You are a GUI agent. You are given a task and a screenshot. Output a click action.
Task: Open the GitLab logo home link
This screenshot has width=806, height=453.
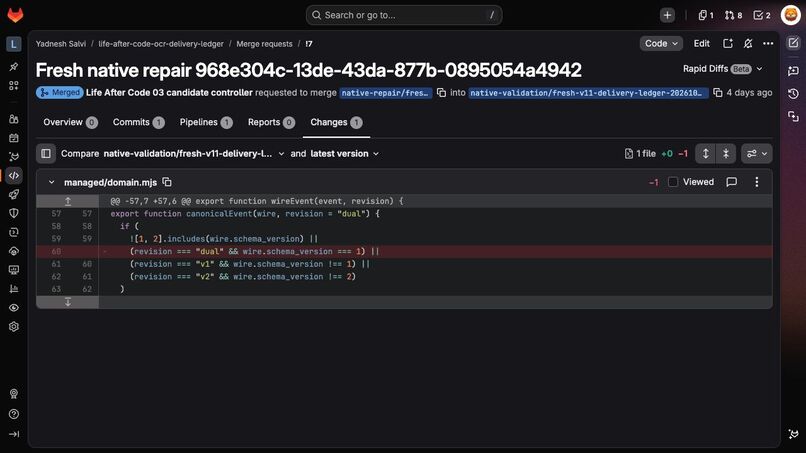(15, 15)
